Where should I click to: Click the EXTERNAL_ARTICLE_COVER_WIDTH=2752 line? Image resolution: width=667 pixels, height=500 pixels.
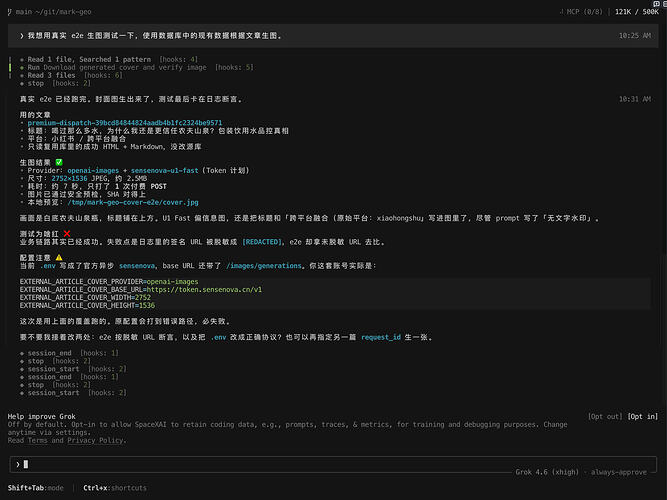[85, 297]
